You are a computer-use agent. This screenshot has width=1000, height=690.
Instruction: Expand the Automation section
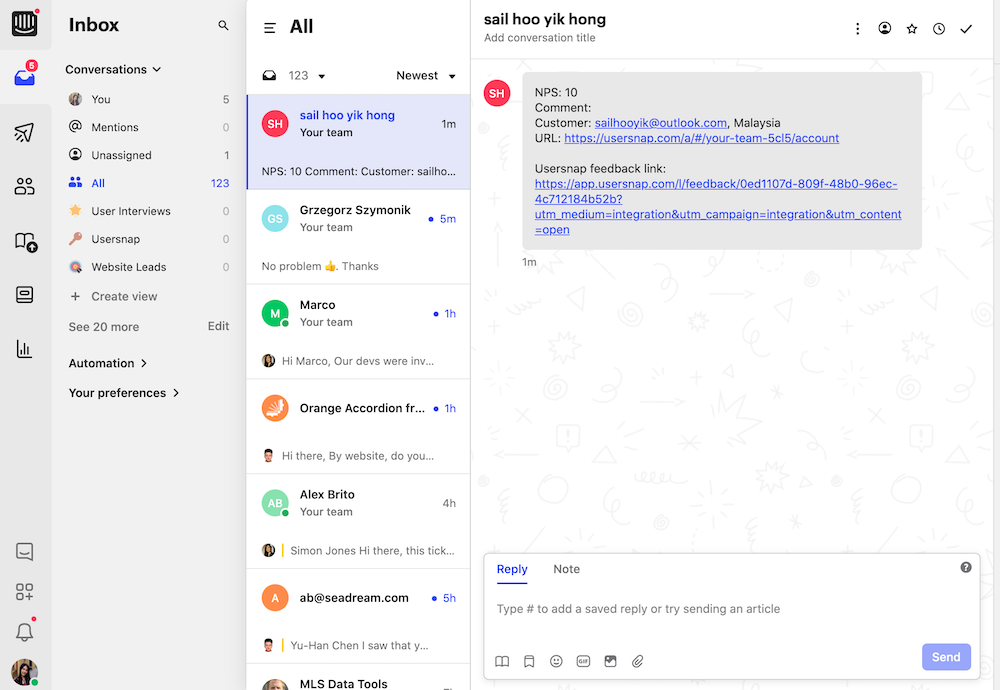tap(108, 363)
